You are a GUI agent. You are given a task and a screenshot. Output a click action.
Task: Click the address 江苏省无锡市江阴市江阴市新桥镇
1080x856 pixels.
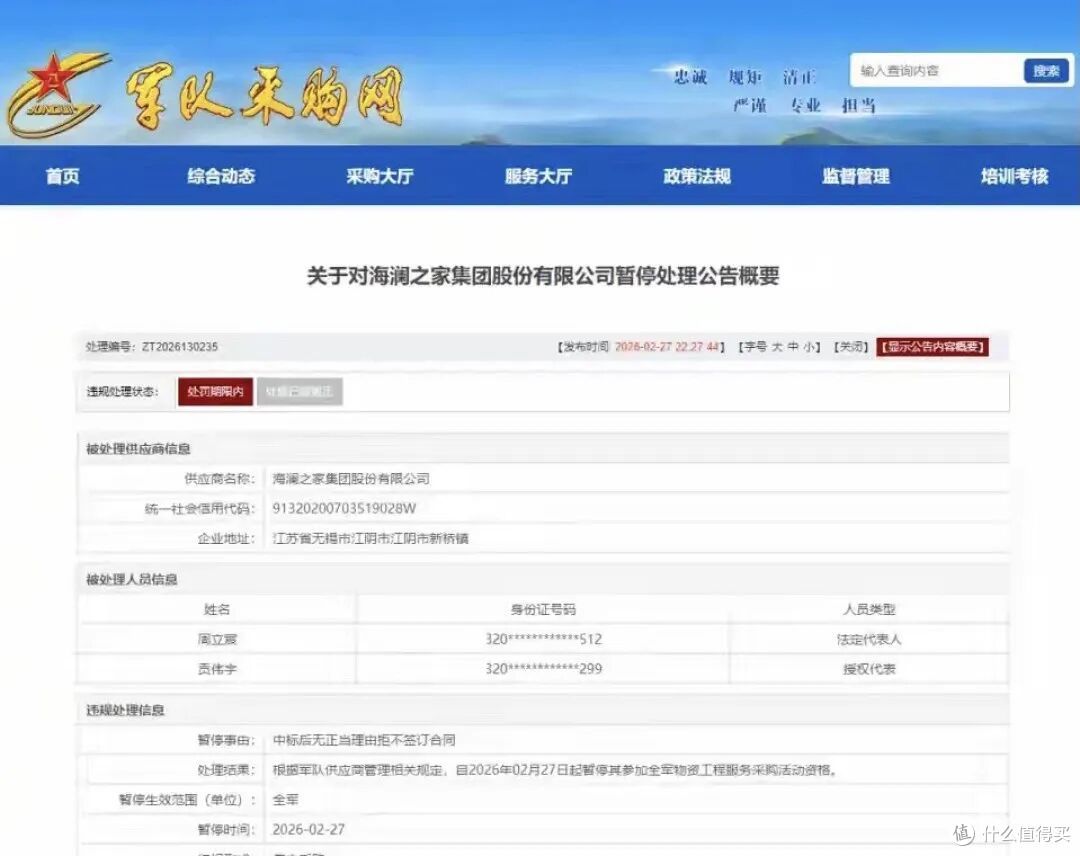point(371,538)
